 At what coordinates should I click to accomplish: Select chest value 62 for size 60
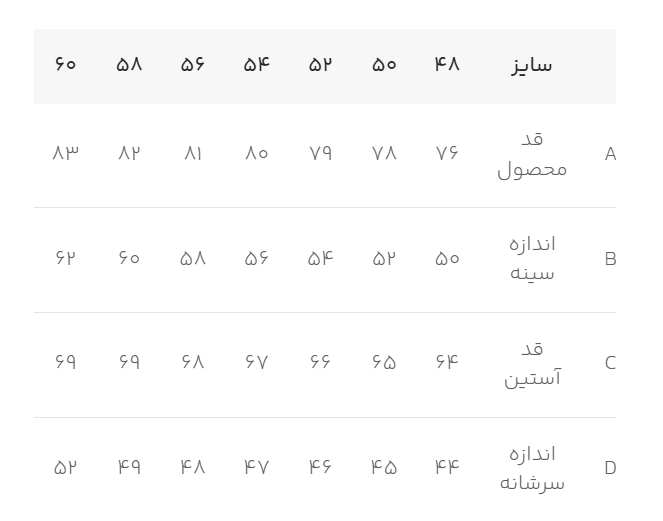(x=66, y=259)
